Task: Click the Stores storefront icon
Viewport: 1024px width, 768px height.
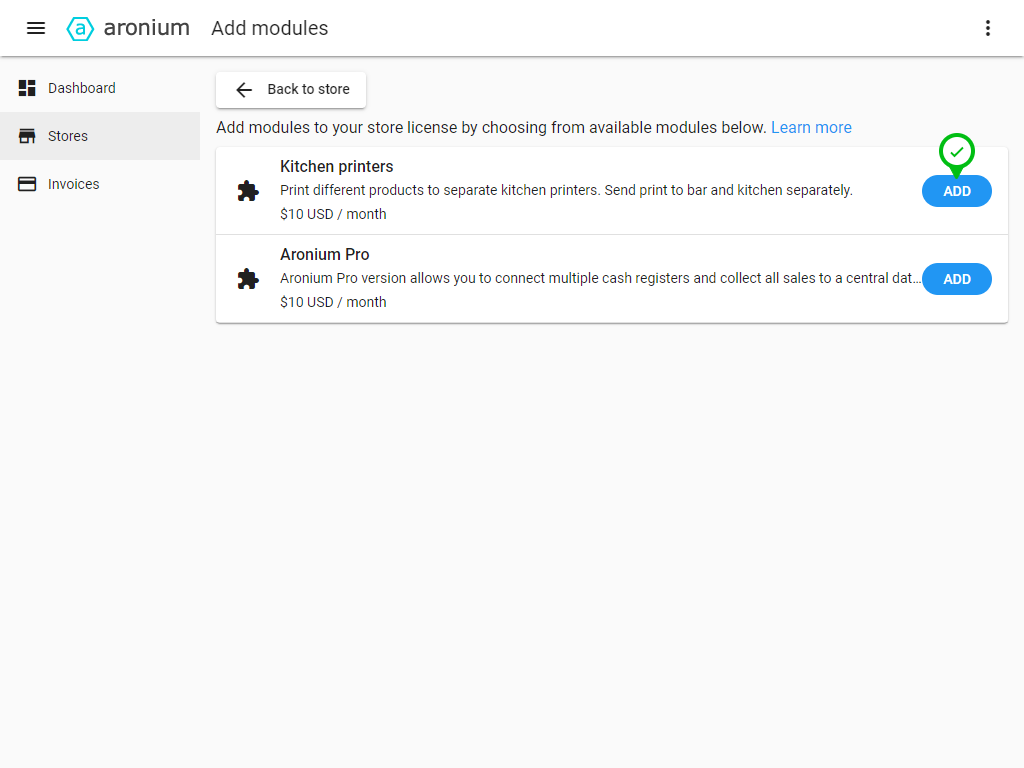Action: tap(27, 136)
